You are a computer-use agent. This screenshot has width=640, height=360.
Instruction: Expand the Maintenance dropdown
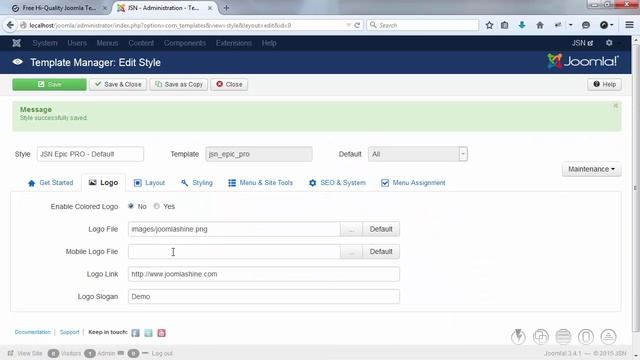(x=591, y=169)
